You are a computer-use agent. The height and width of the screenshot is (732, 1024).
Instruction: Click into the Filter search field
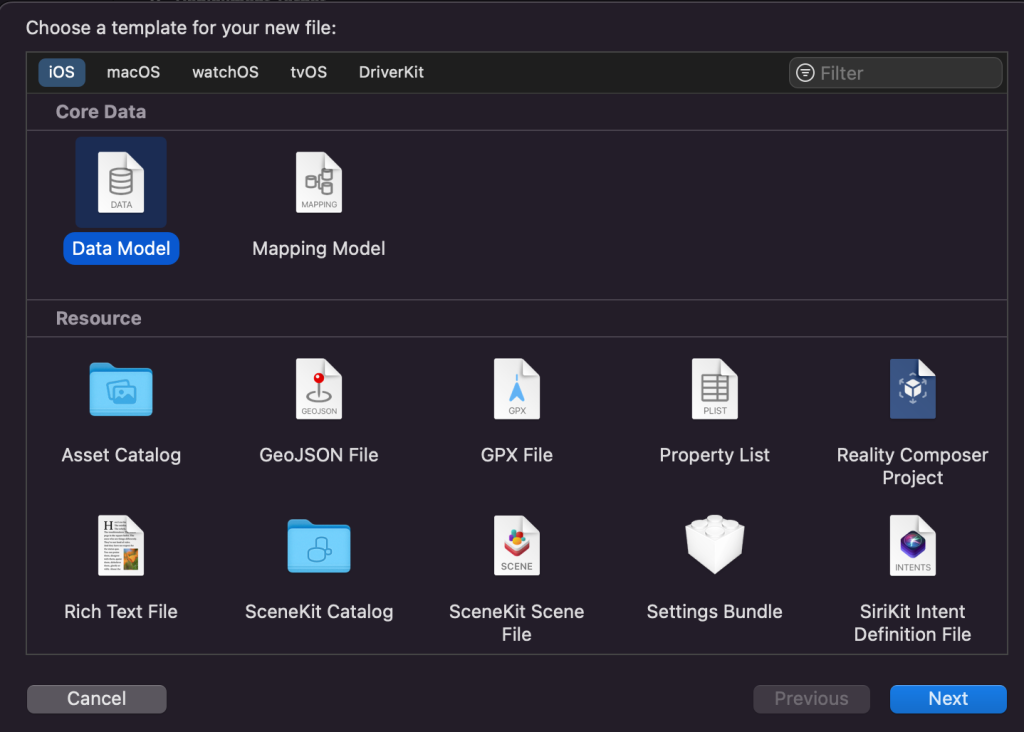[x=905, y=73]
